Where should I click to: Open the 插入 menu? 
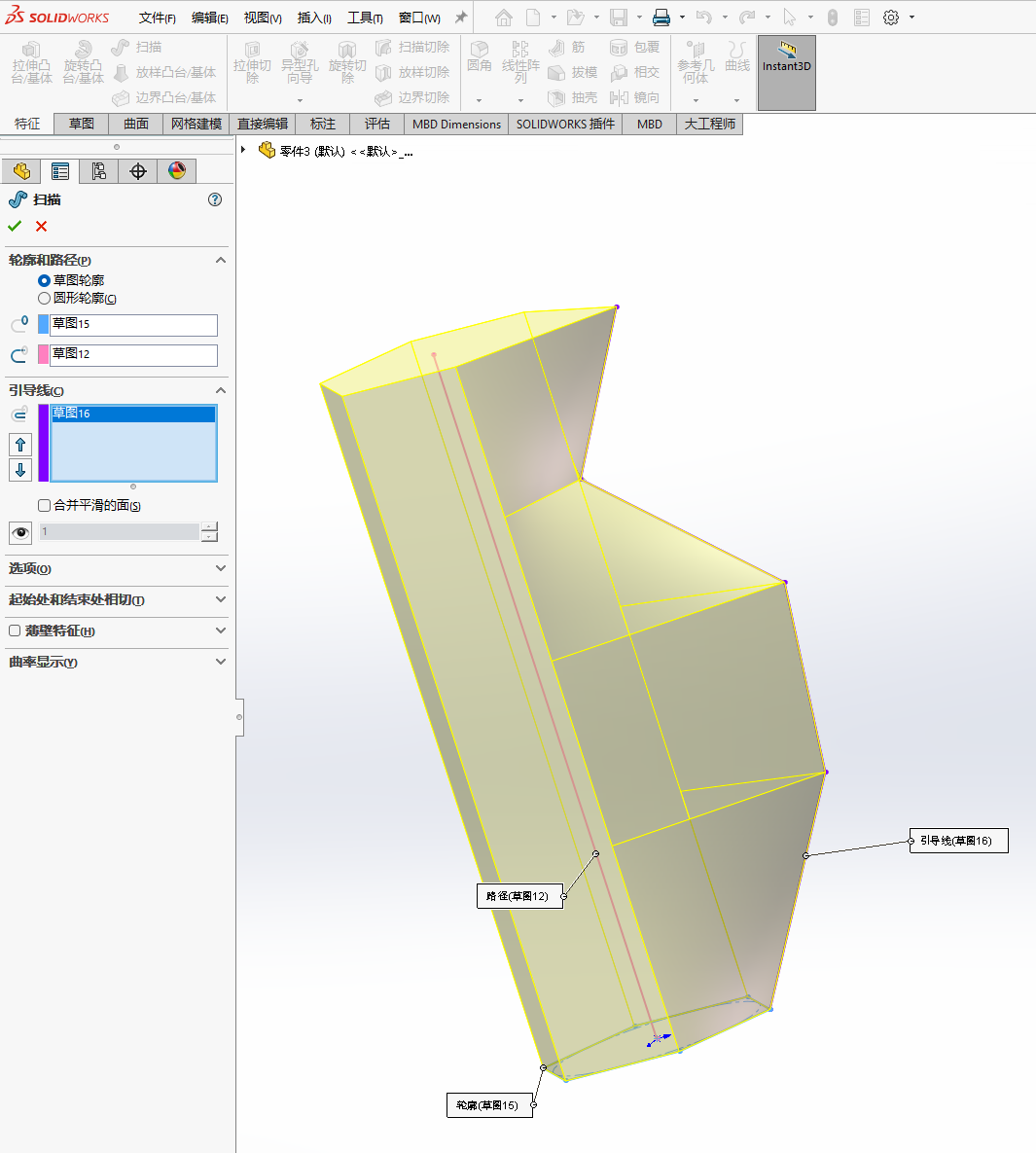click(314, 18)
